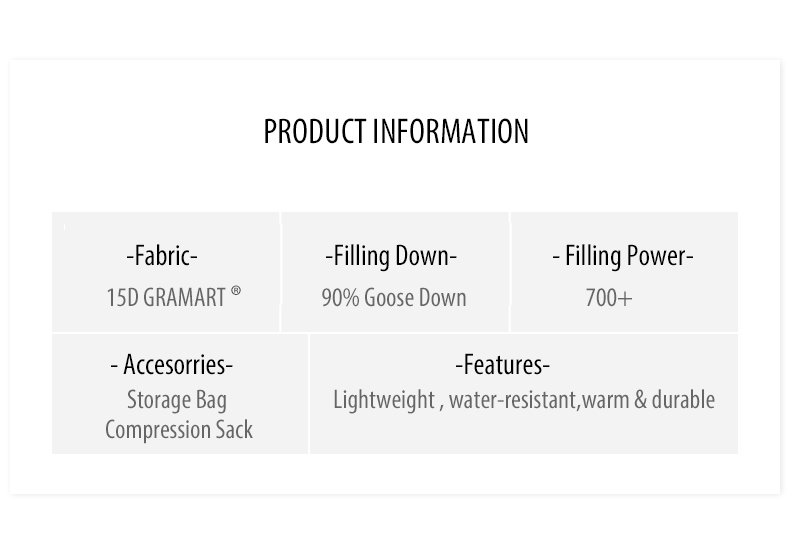Select the -Fabric- label
Screen dimensions: 790x534
[x=162, y=255]
